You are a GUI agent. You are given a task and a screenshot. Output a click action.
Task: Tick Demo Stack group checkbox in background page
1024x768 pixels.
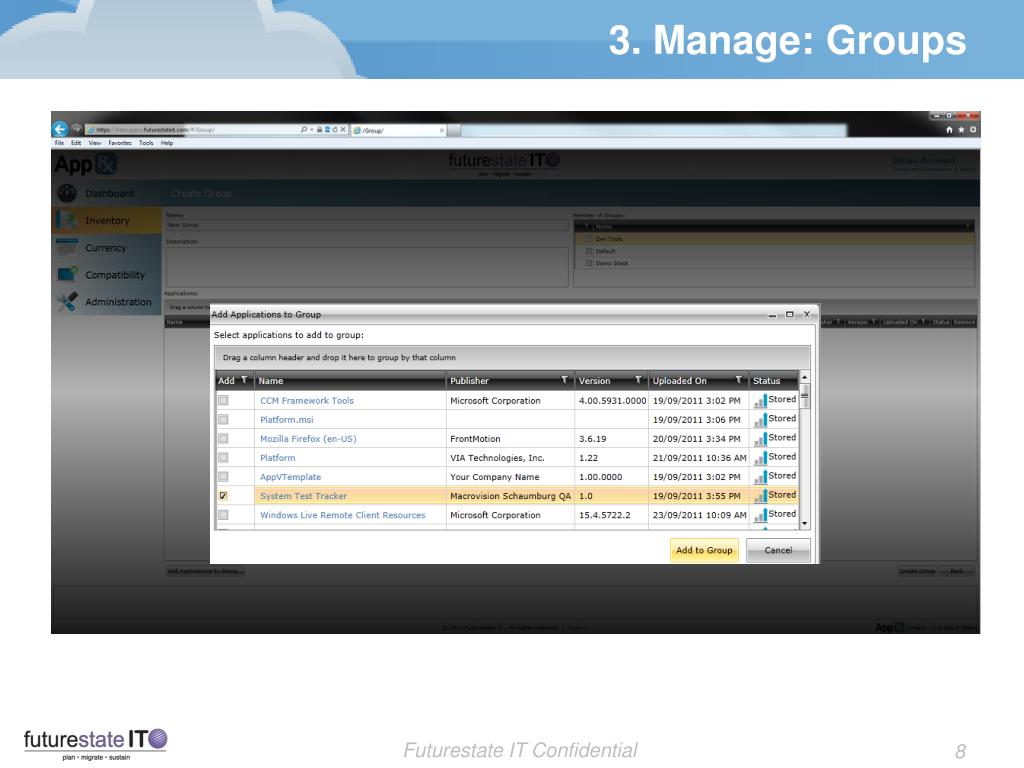(589, 263)
